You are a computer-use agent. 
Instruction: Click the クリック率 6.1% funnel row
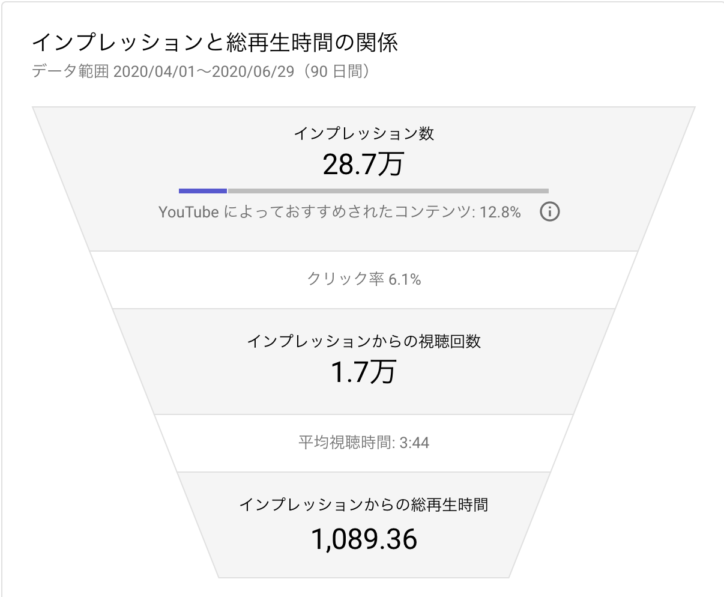tap(364, 279)
